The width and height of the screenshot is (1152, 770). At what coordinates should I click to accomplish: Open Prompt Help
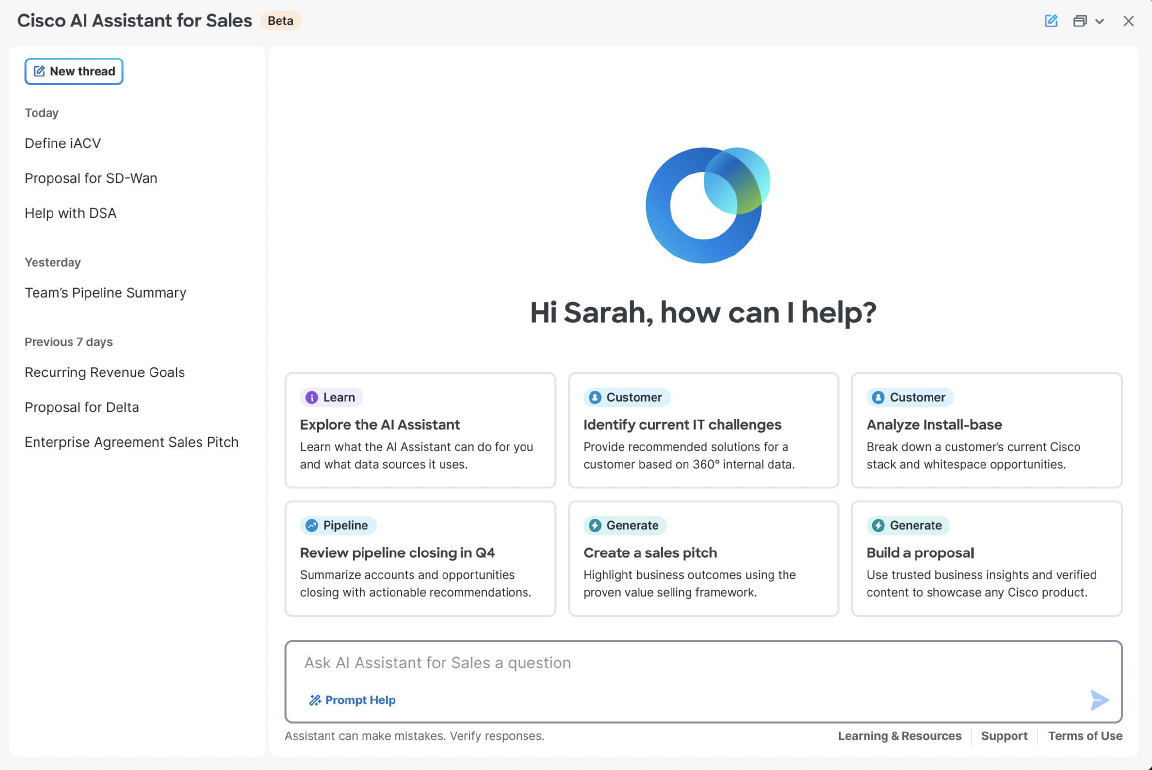point(352,700)
